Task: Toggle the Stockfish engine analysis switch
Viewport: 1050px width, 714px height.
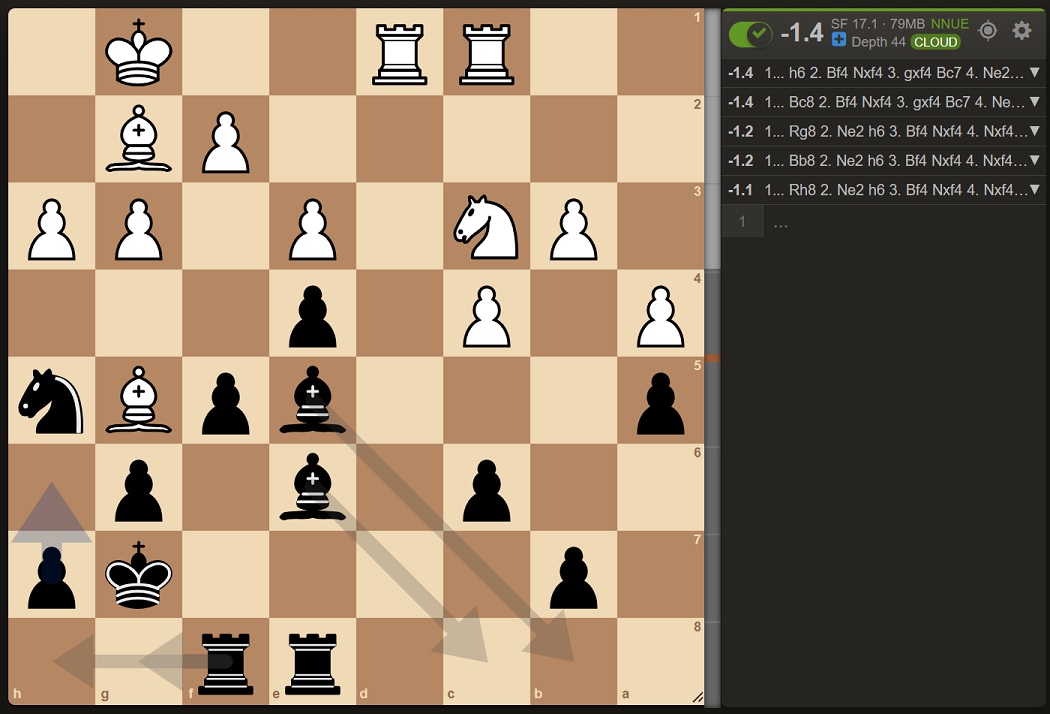Action: 750,33
